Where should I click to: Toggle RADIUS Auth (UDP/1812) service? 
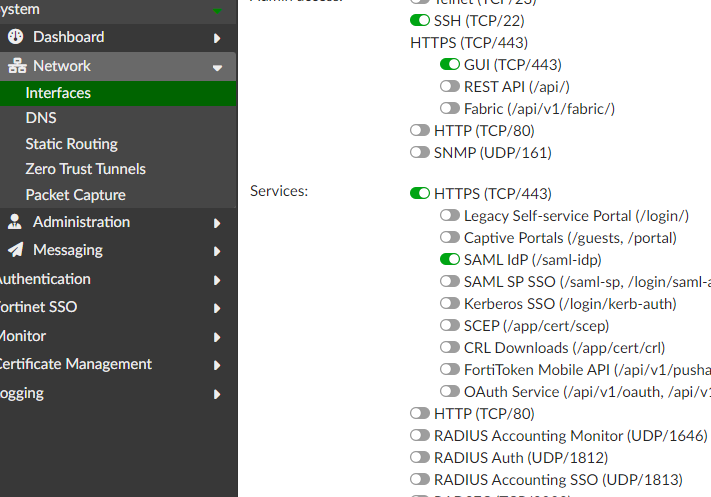pyautogui.click(x=420, y=457)
